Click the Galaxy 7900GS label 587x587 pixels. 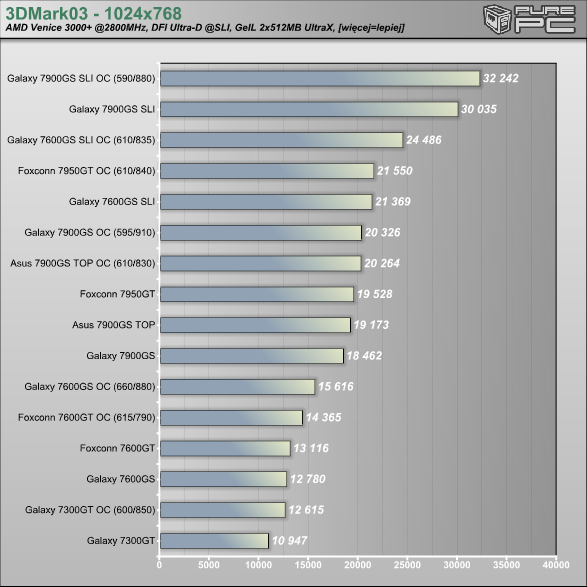(121, 356)
